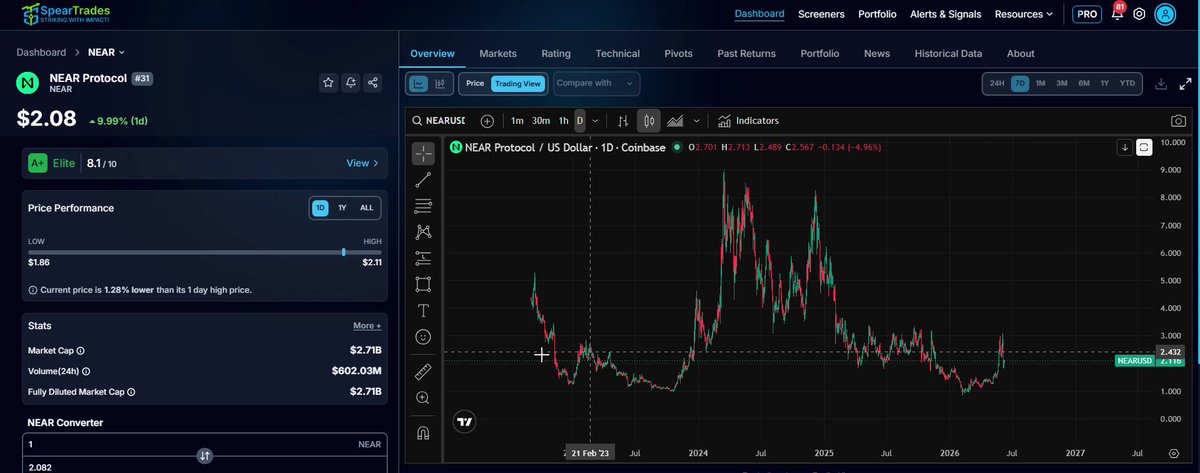Screen dimensions: 1200x473
Task: Open the emoji icons tool
Action: click(x=423, y=336)
